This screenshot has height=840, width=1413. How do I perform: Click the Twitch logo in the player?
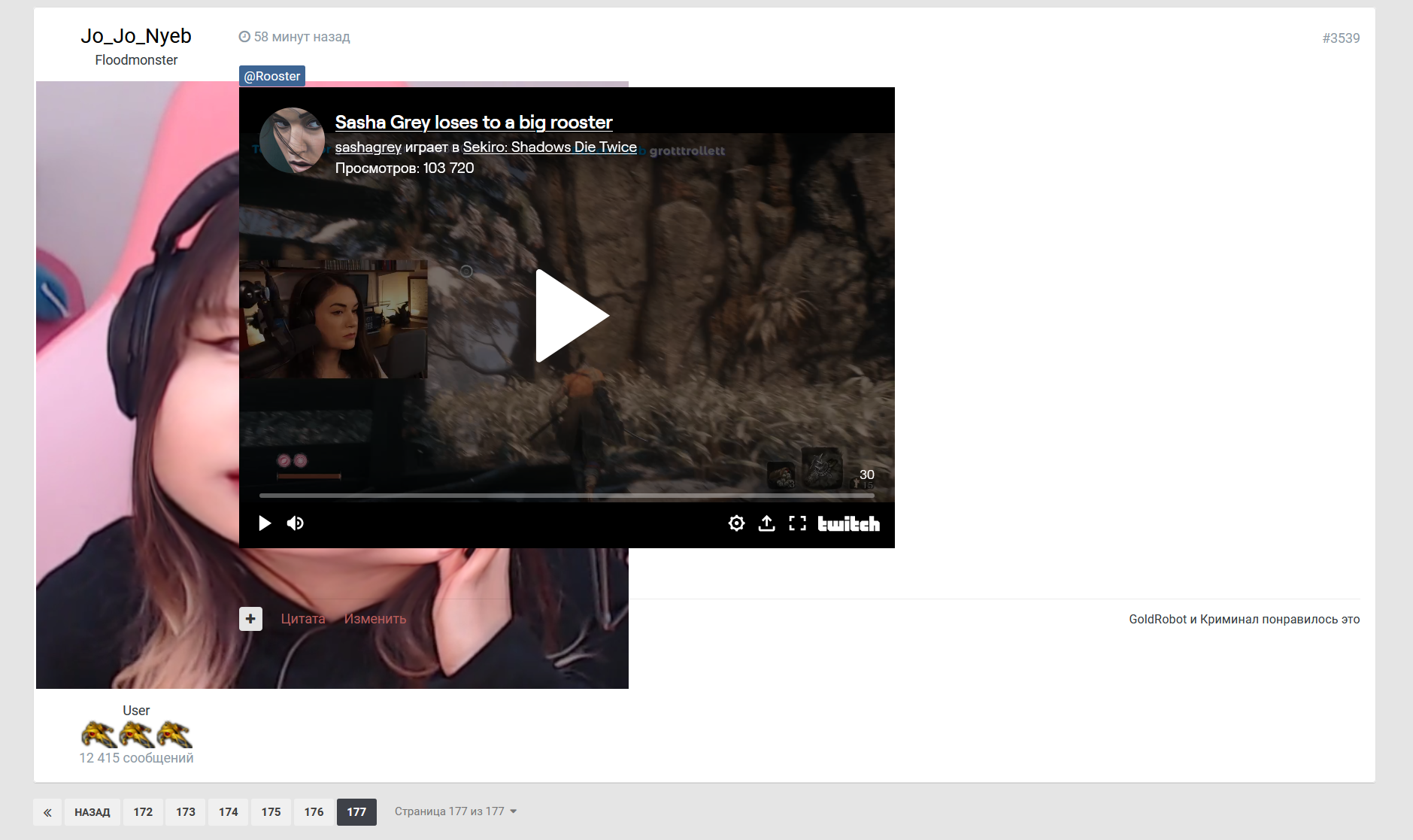point(848,523)
